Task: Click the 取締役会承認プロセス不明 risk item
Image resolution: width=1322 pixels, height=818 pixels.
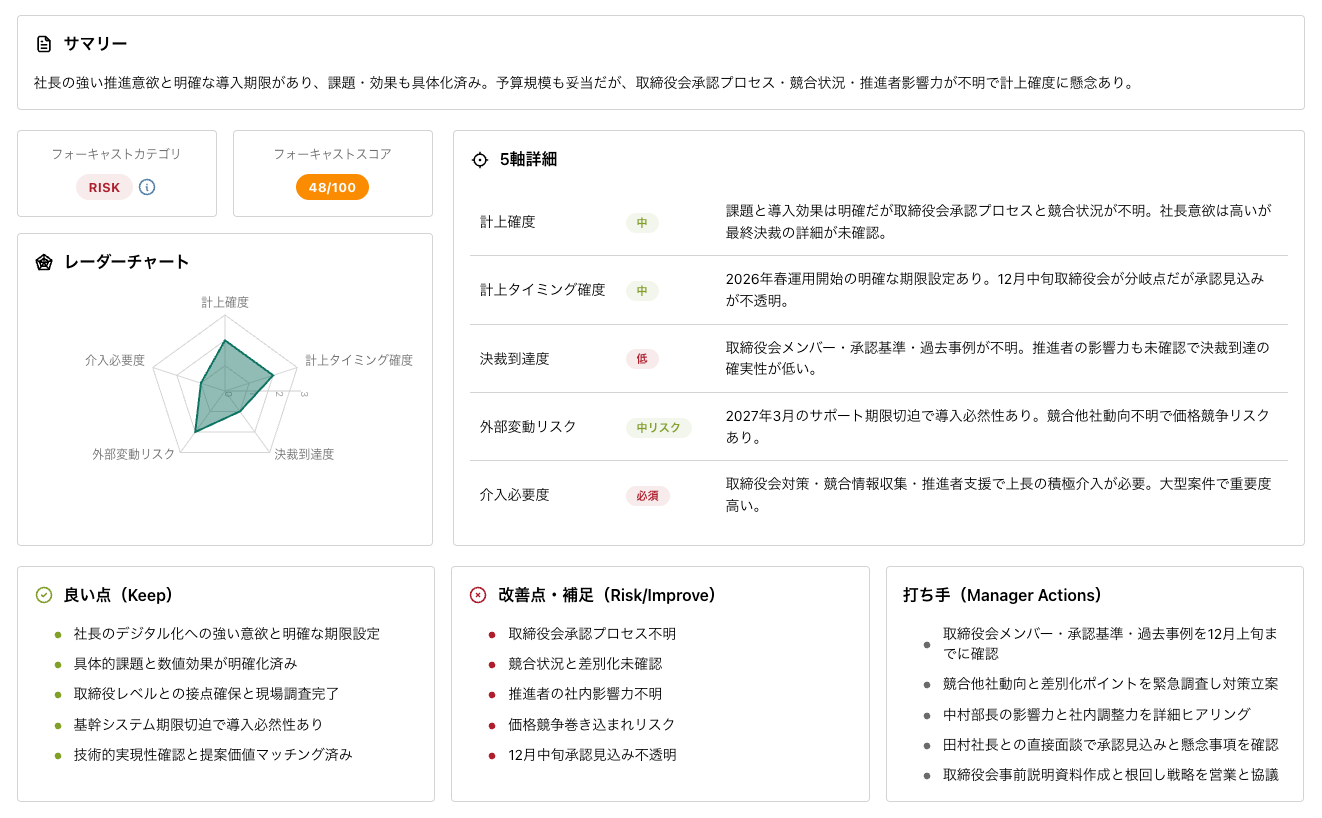Action: point(592,634)
